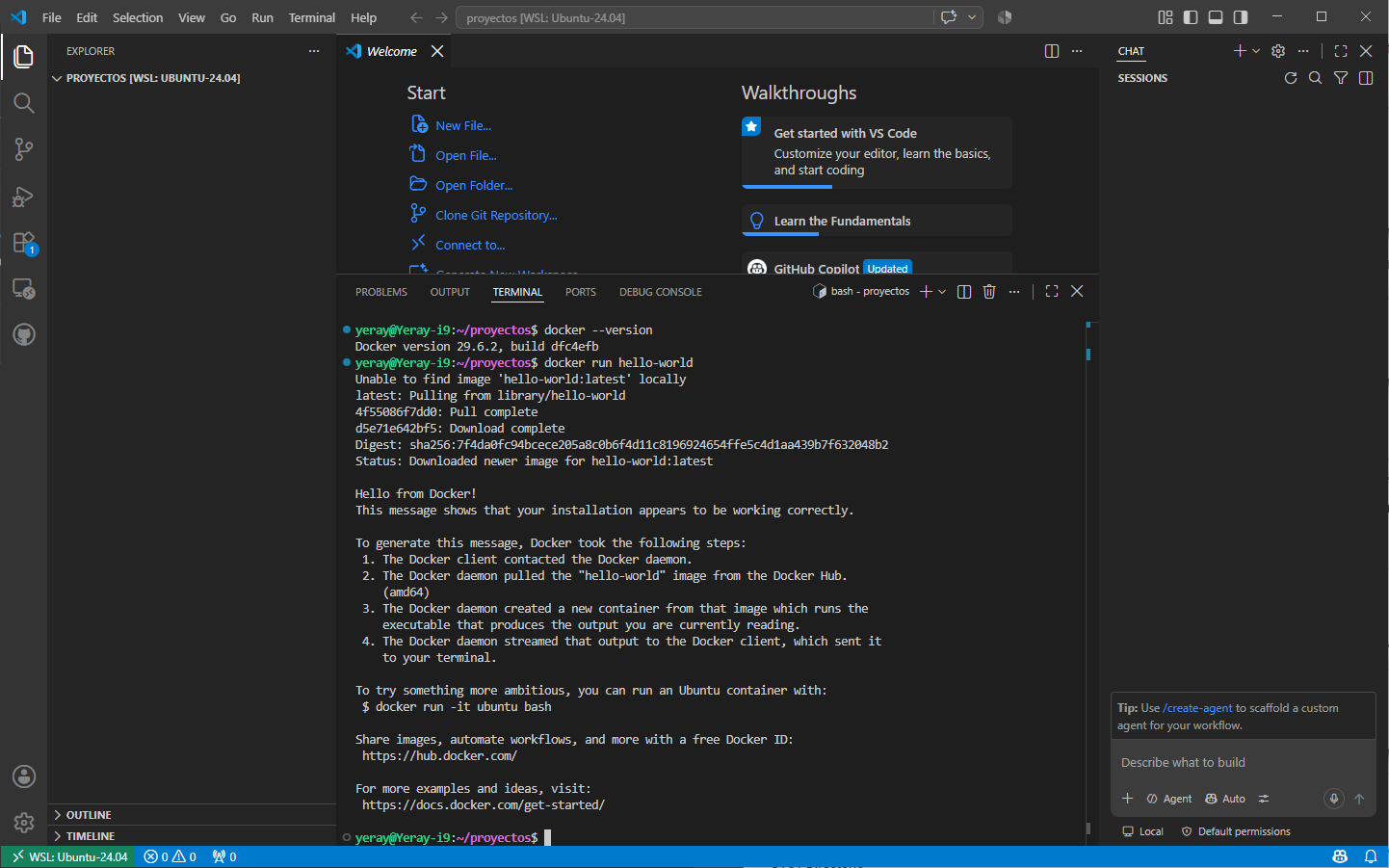Refresh the chat Sessions list
This screenshot has height=868, width=1389.
pyautogui.click(x=1291, y=78)
